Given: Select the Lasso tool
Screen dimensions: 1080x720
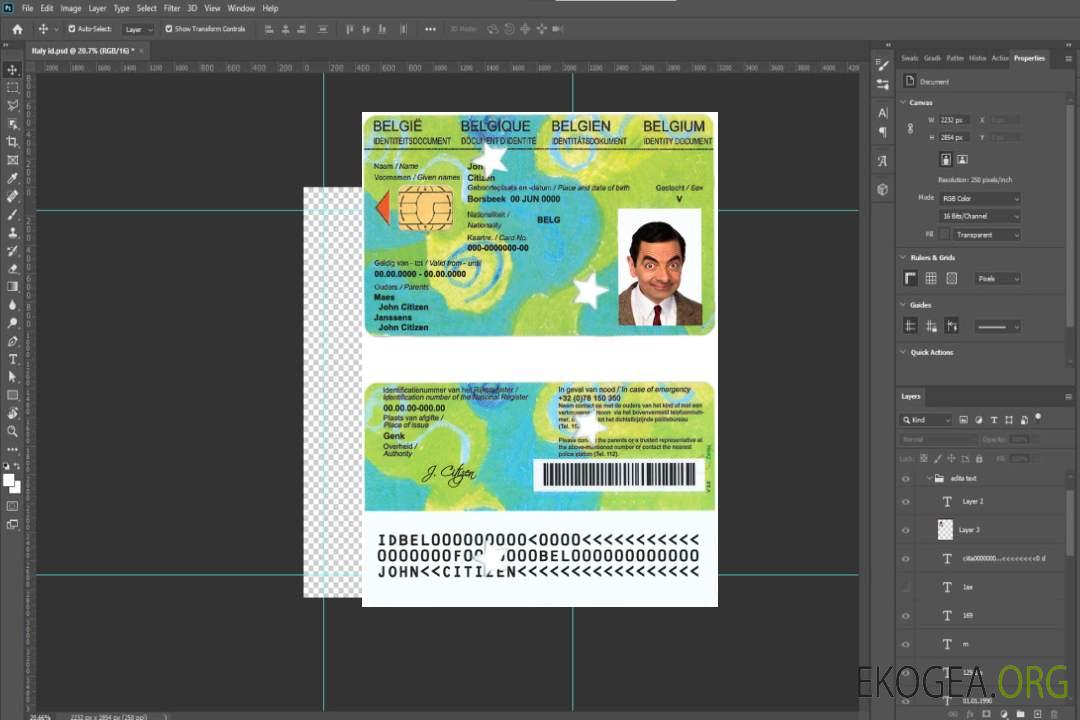Looking at the screenshot, I should coord(12,105).
